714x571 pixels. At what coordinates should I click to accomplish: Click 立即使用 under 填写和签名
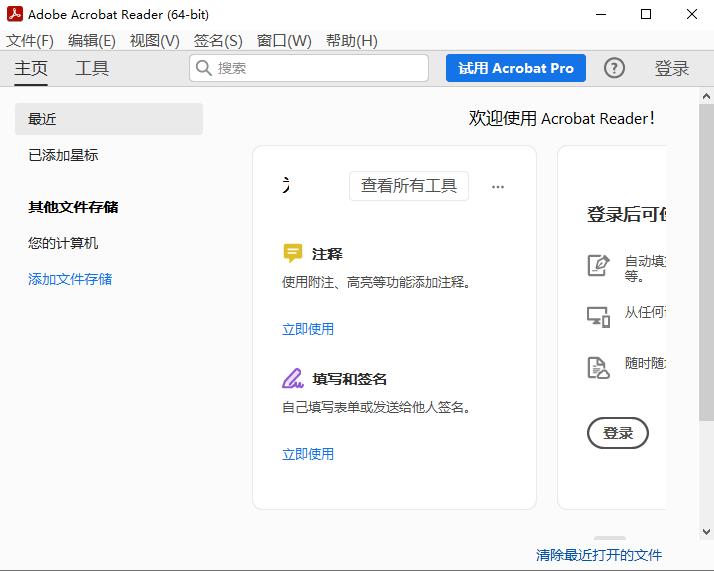(308, 454)
